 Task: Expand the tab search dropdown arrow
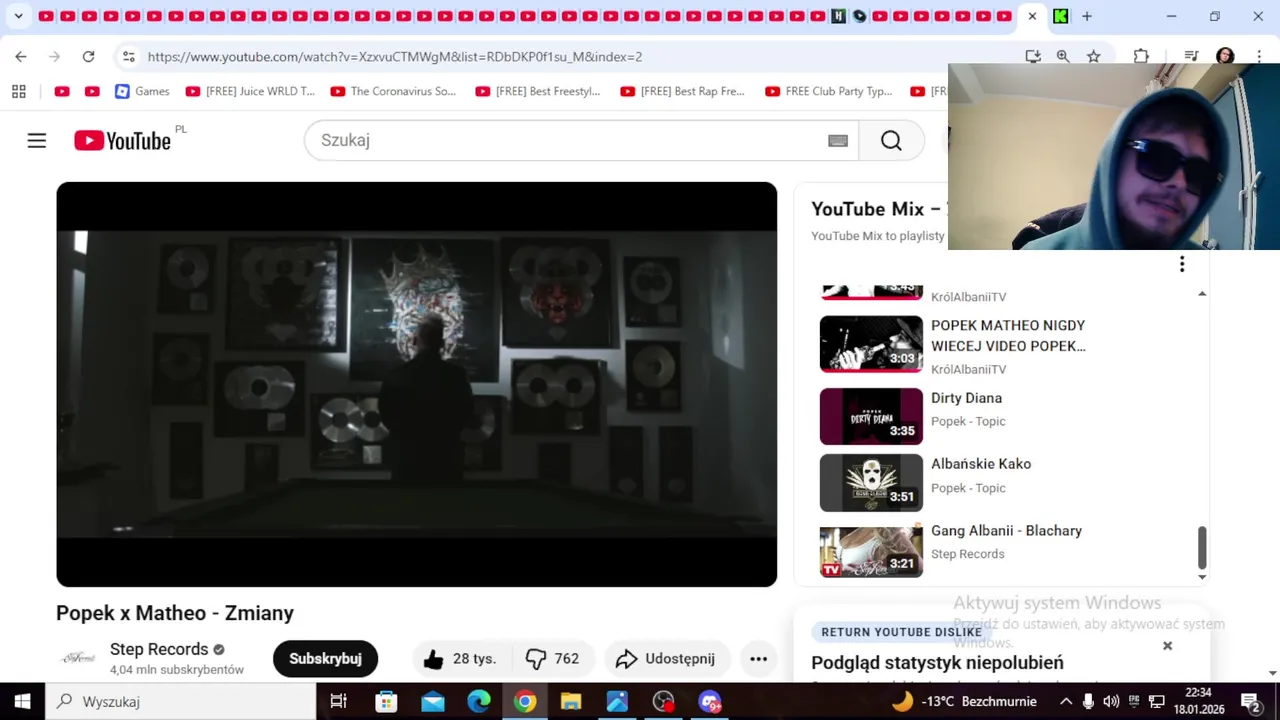click(18, 16)
